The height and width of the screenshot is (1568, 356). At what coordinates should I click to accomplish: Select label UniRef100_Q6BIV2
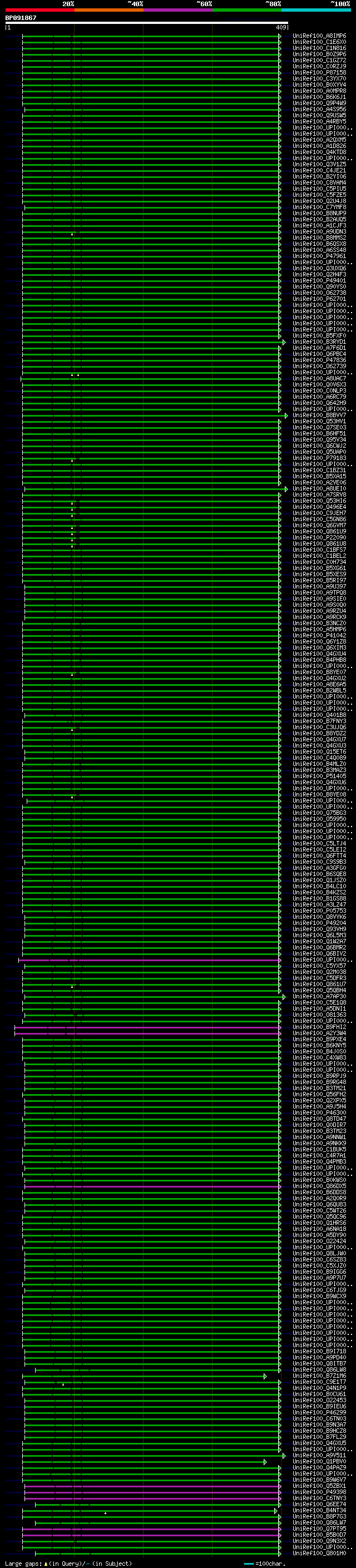319,954
